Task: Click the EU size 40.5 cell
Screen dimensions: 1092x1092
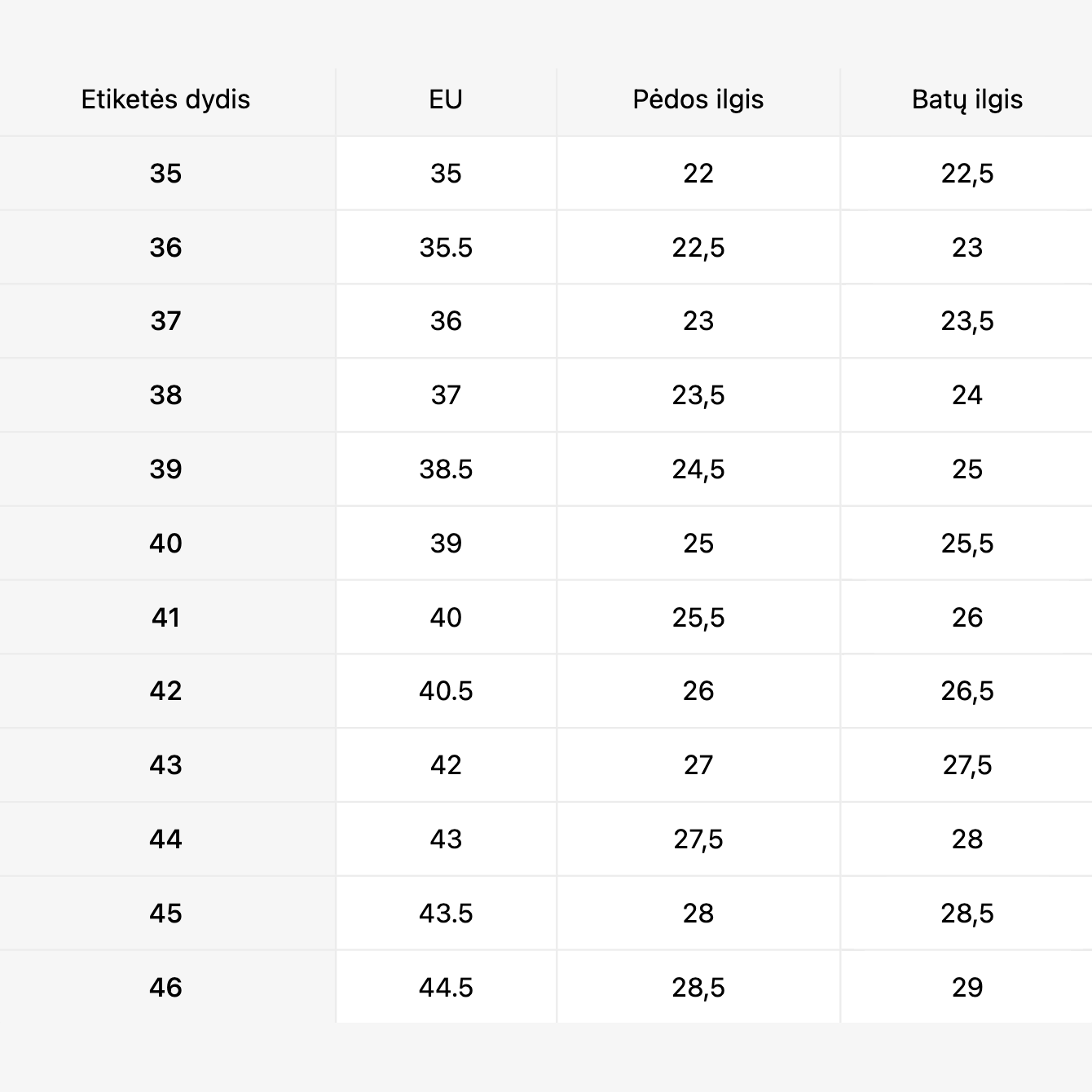Action: [x=446, y=691]
